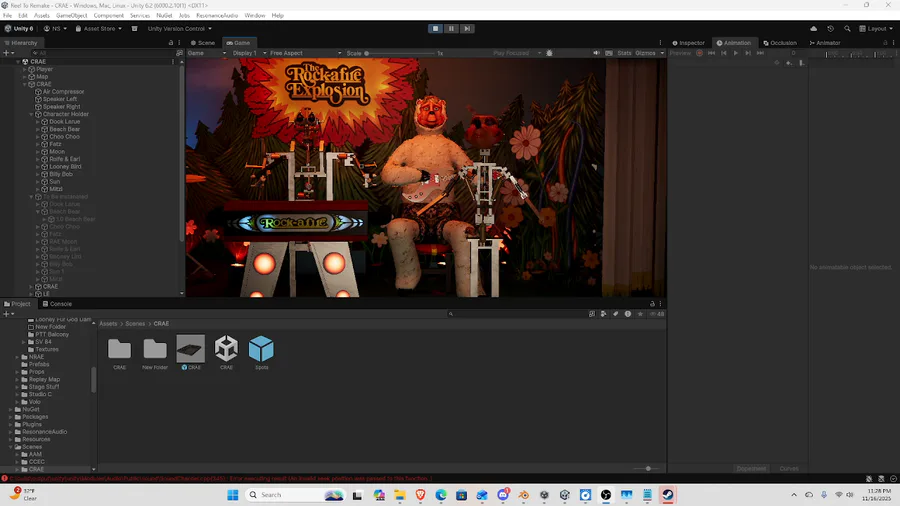Expand the Player object
900x506 pixels.
[25, 69]
